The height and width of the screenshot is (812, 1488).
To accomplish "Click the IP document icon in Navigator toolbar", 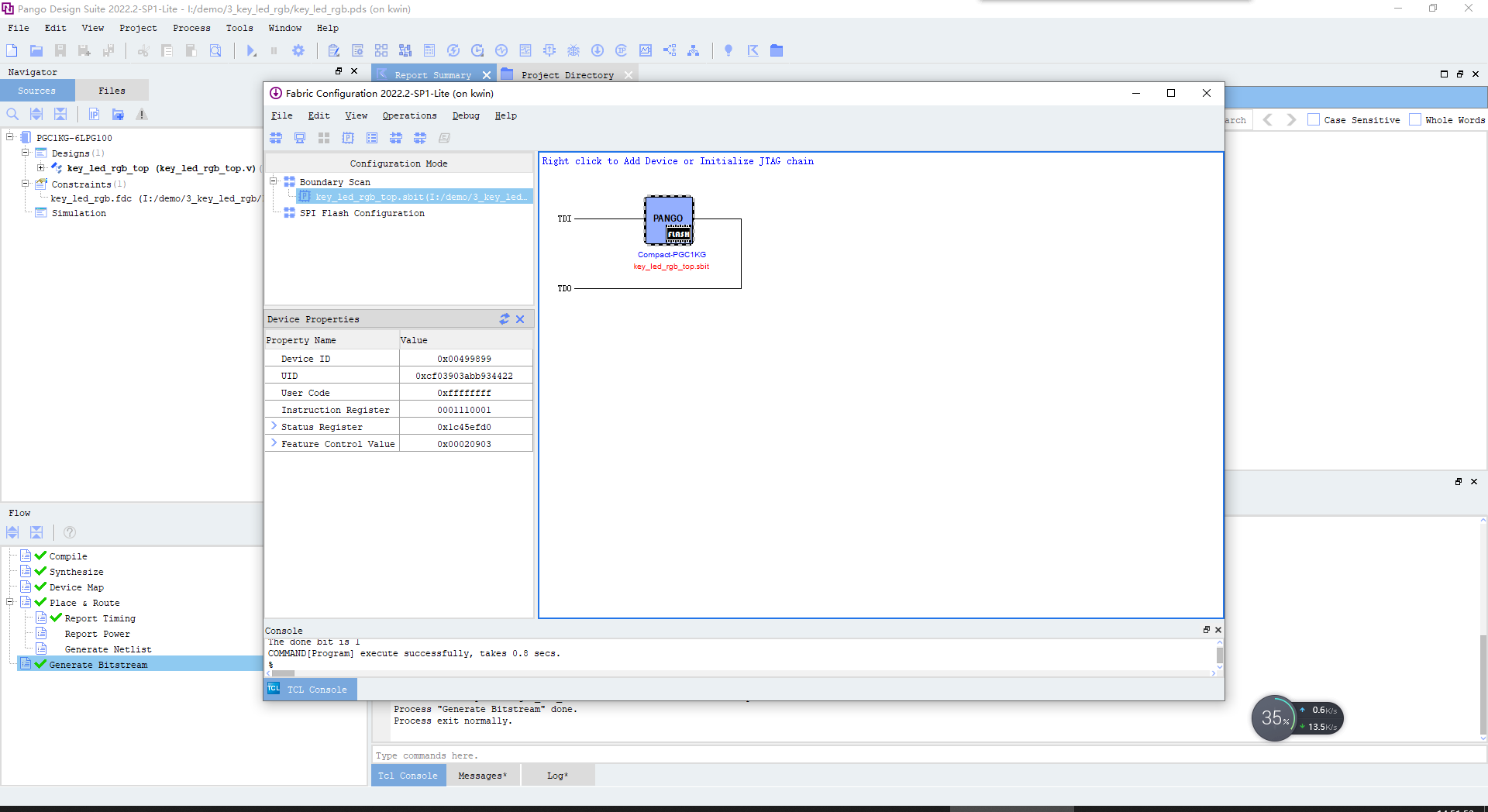I will [94, 114].
